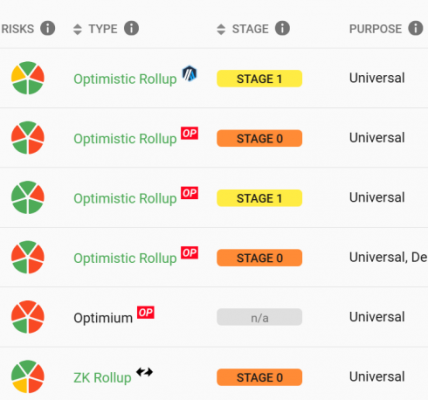Click the STAGE 0 badge in ZK Rollup row
428x400 pixels.
(x=259, y=377)
